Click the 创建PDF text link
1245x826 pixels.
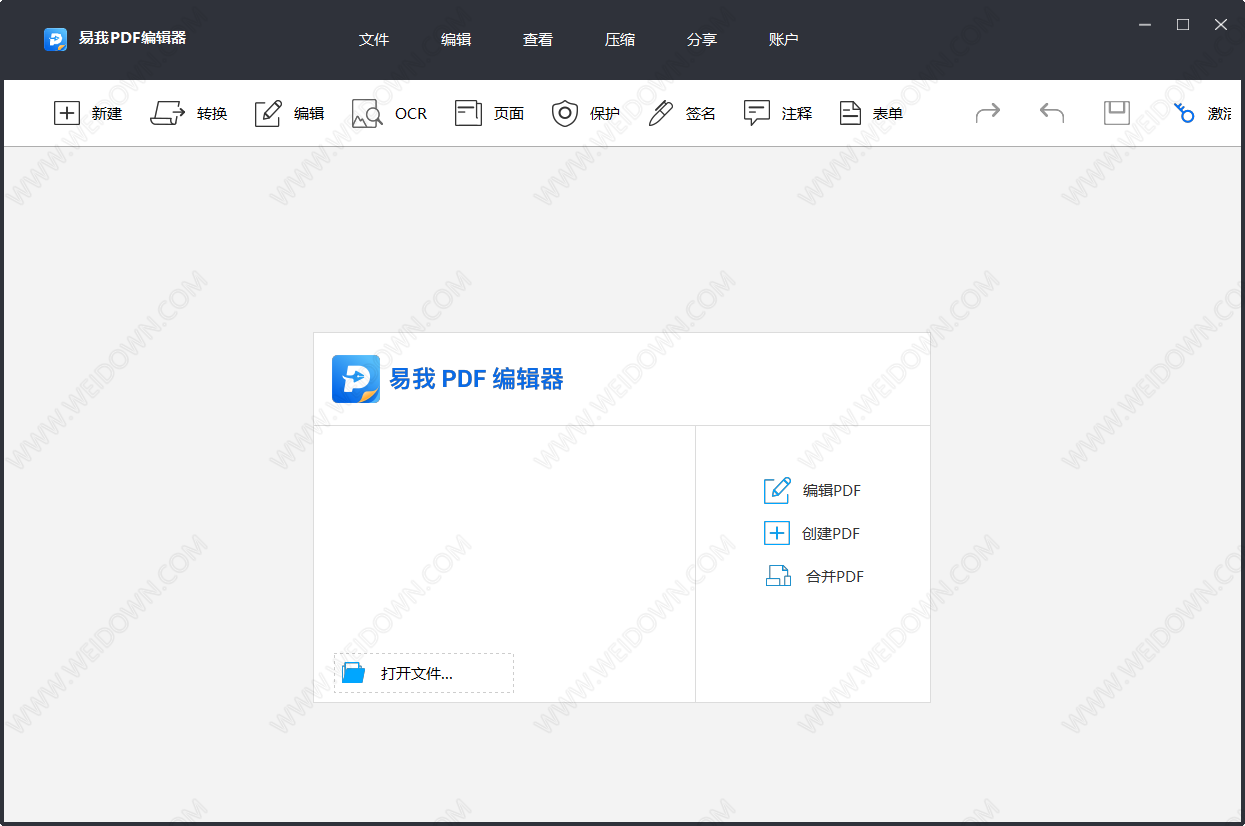click(x=831, y=534)
